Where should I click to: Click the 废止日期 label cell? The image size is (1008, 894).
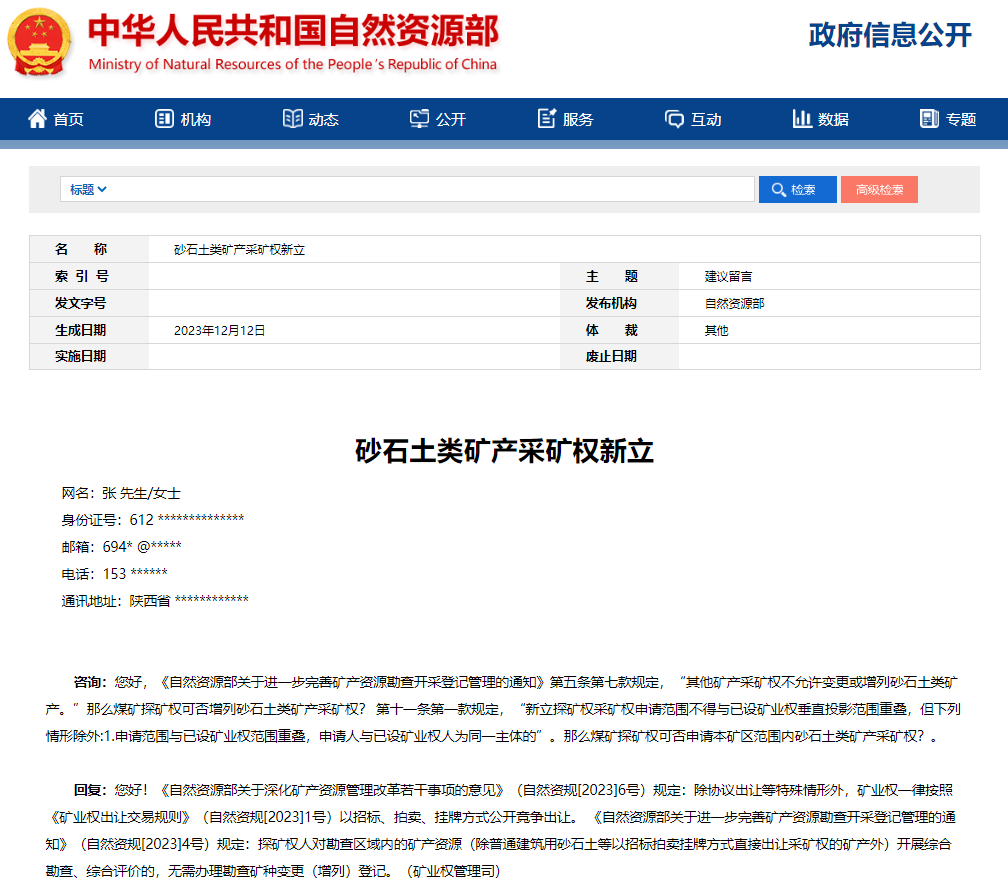tap(619, 356)
